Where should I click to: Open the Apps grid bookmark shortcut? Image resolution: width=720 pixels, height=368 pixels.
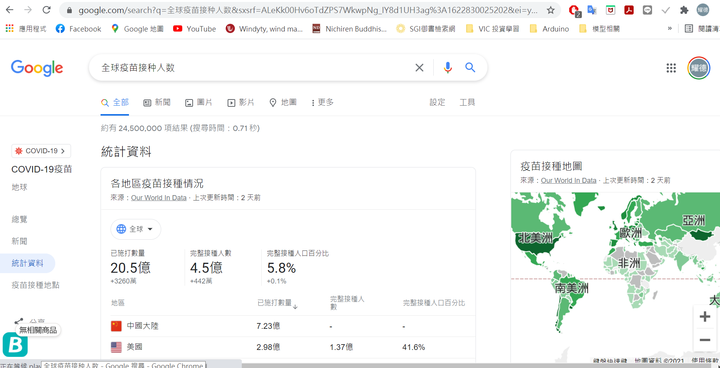click(26, 28)
